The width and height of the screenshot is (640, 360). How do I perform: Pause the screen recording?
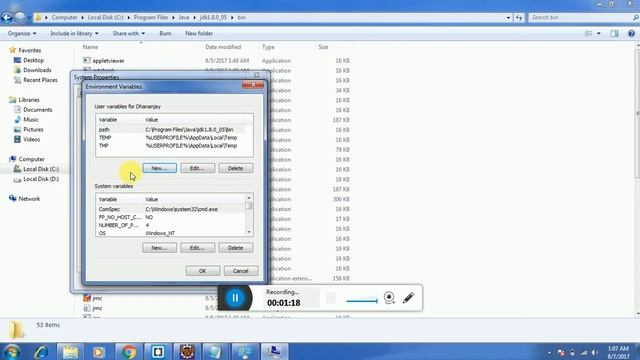pyautogui.click(x=235, y=298)
